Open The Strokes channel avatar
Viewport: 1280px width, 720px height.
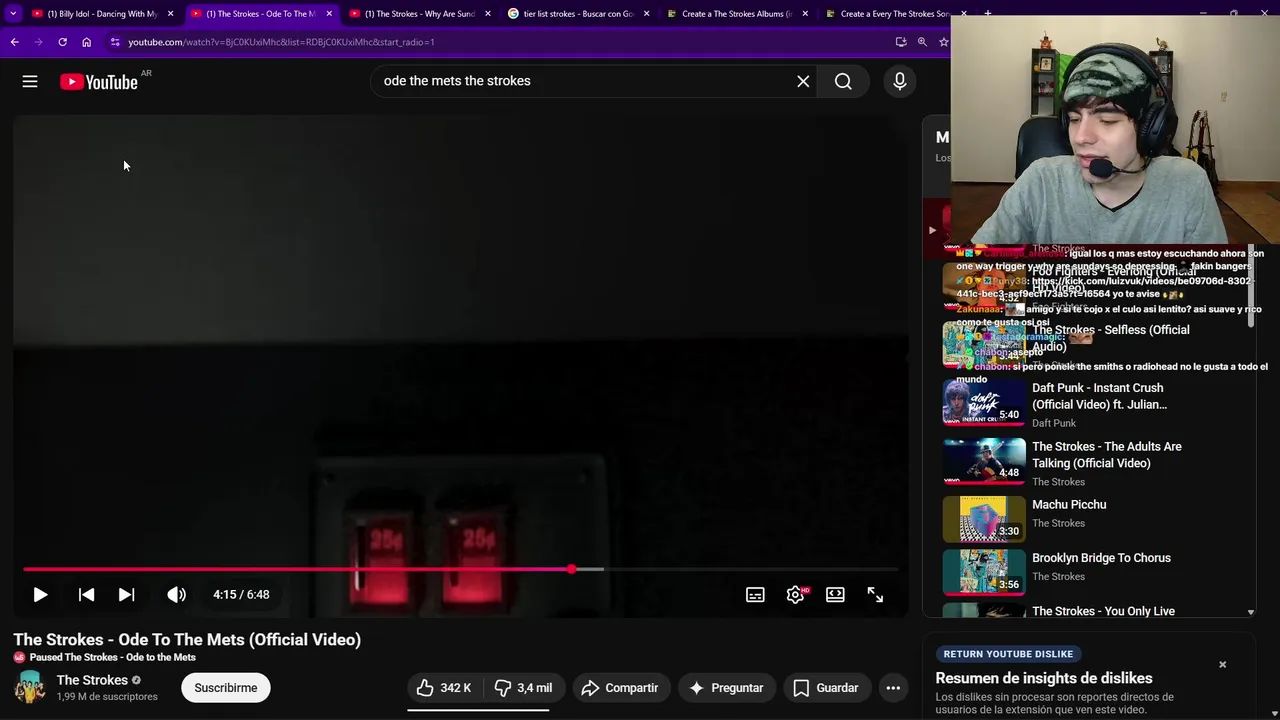click(29, 687)
